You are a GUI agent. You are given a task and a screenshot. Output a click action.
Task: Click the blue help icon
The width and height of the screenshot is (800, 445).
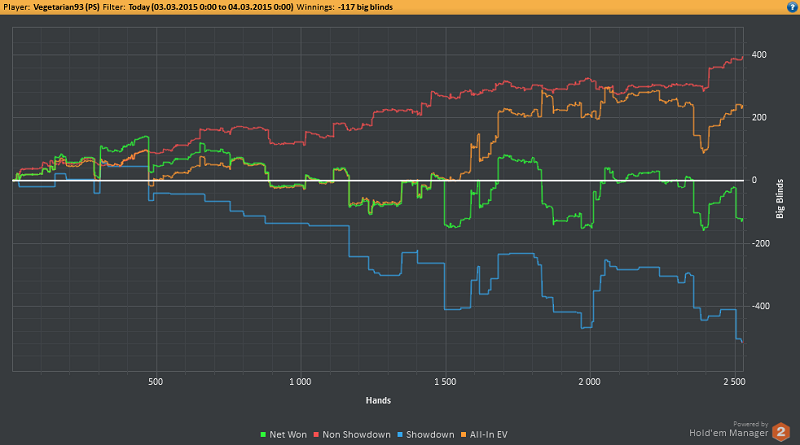(792, 7)
